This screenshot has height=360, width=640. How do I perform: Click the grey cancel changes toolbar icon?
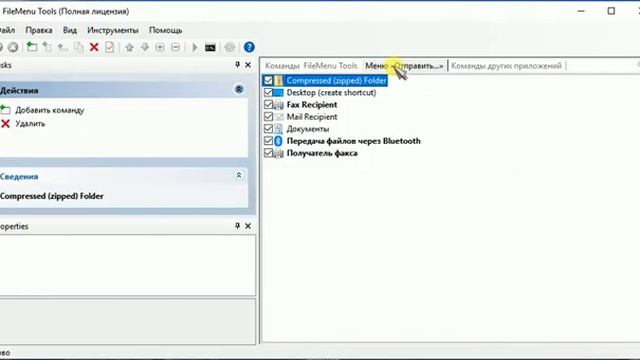point(13,47)
